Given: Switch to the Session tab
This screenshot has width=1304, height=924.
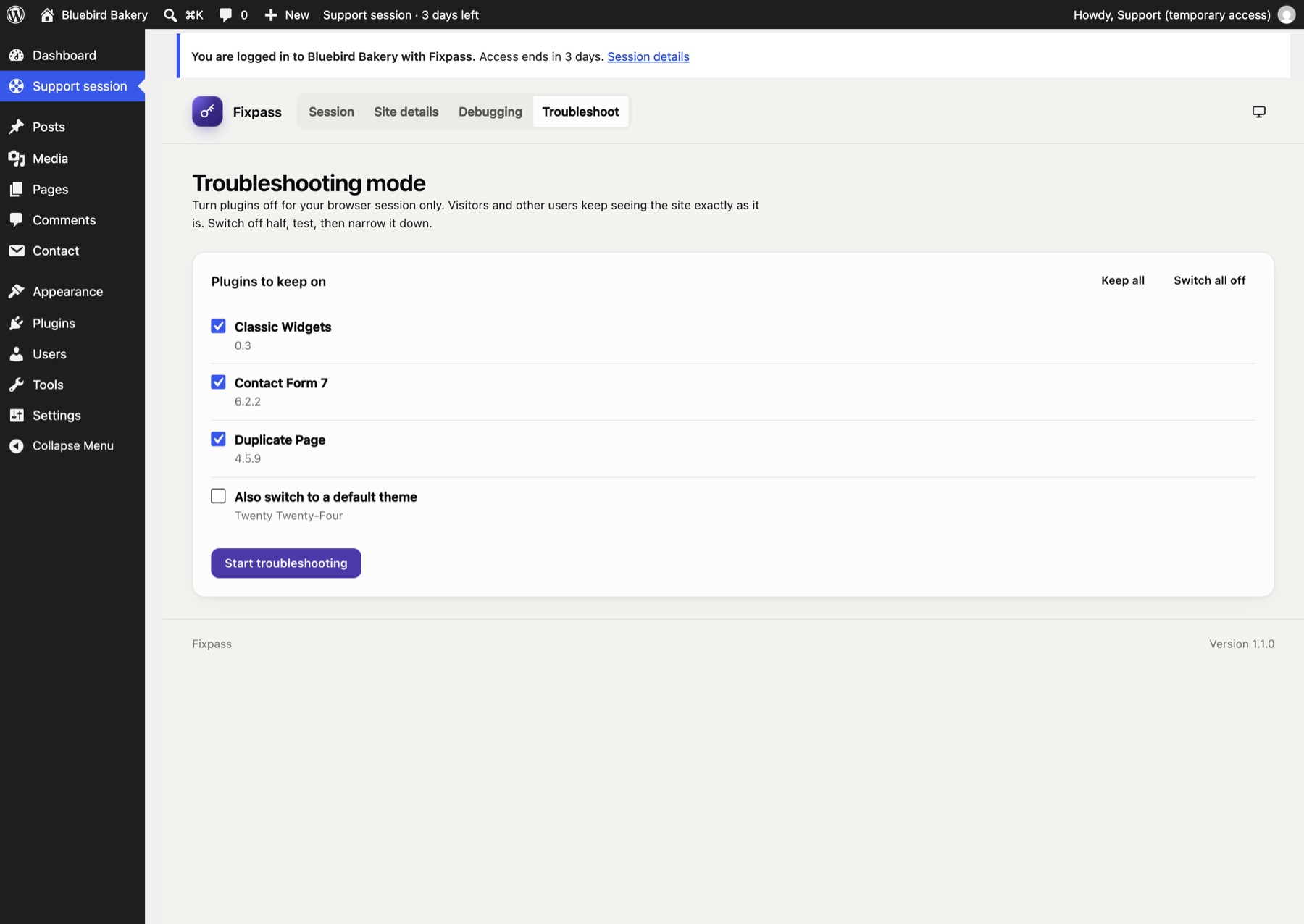Looking at the screenshot, I should [331, 112].
